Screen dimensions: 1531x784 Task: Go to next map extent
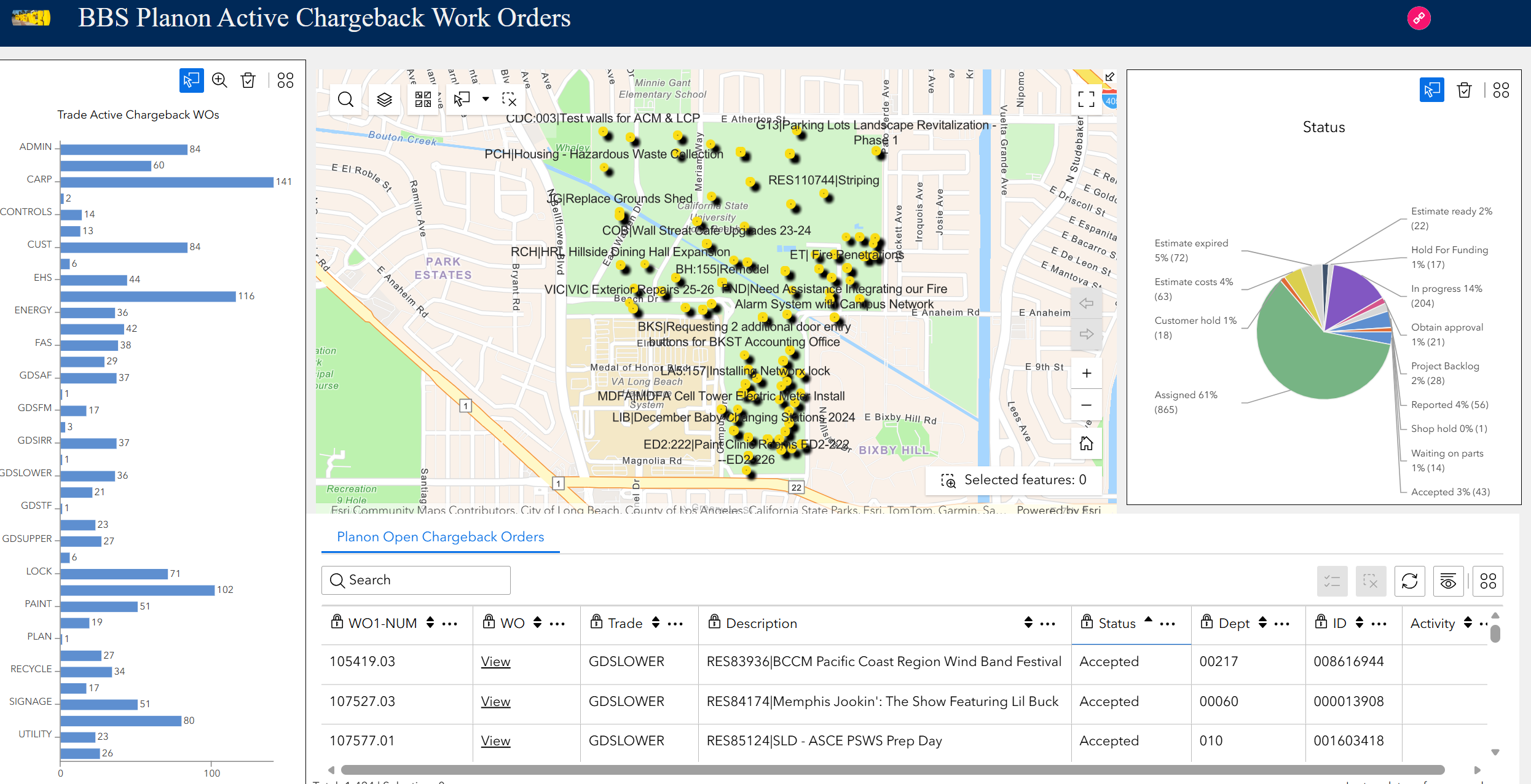[1087, 334]
